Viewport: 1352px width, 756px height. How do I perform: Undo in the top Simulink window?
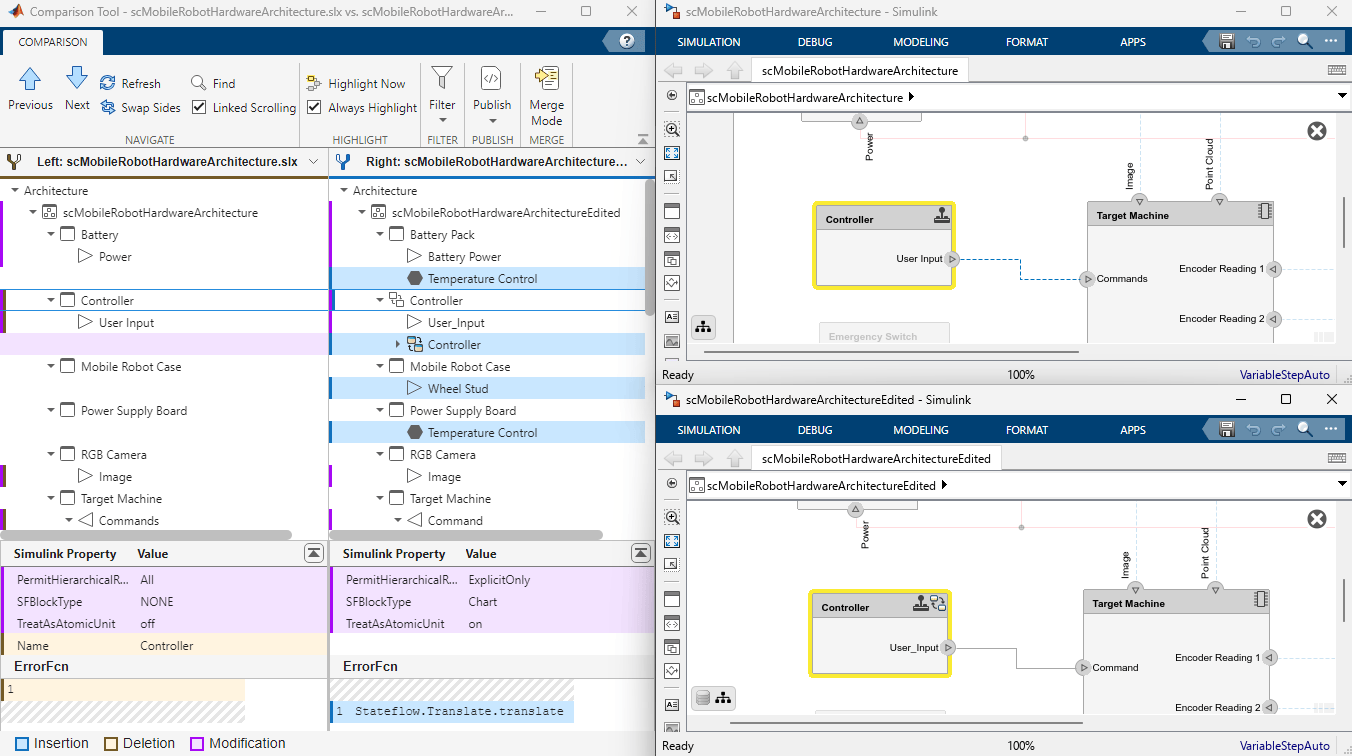[x=1254, y=41]
